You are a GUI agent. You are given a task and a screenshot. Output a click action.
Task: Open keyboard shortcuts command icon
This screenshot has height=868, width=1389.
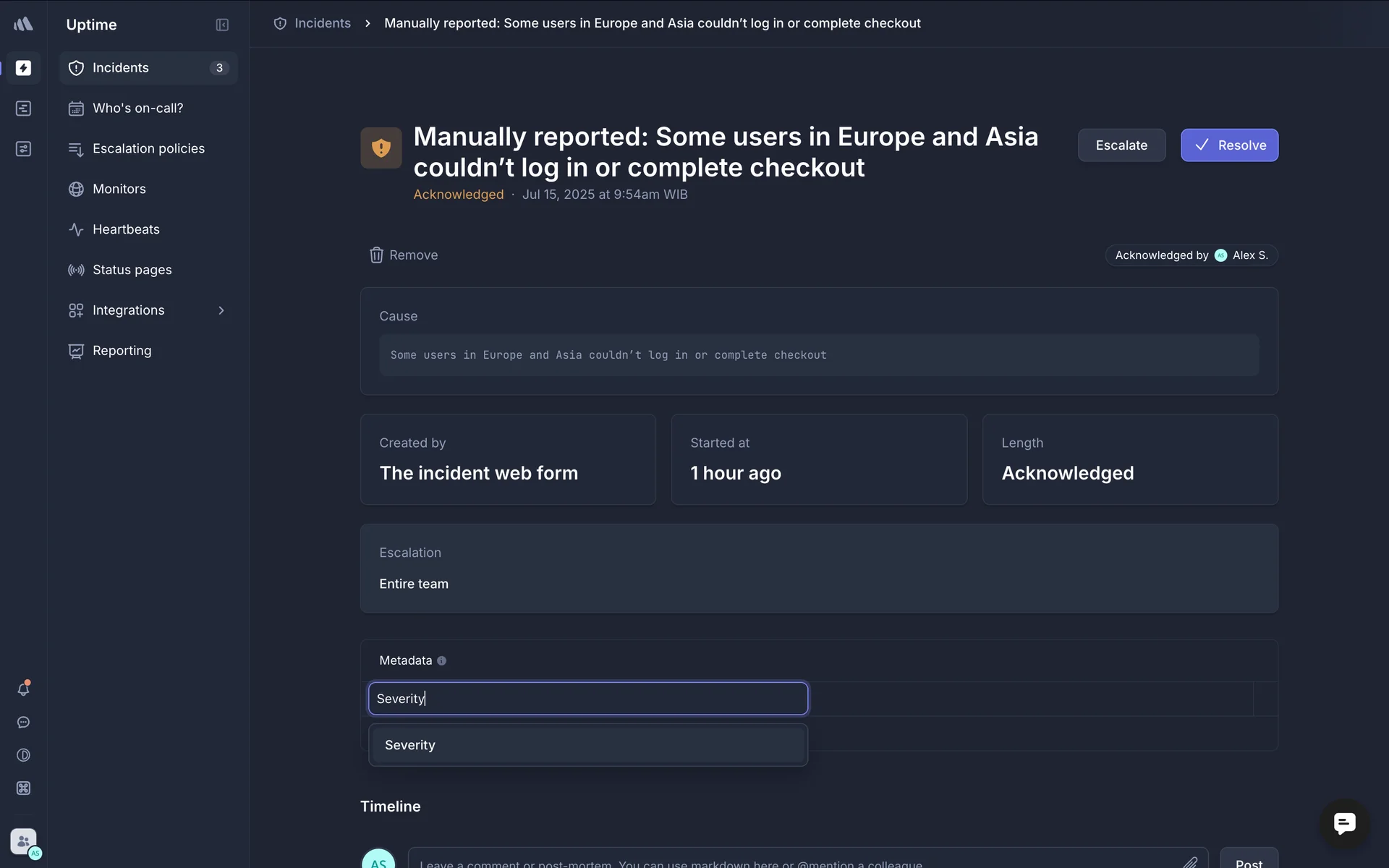point(23,788)
